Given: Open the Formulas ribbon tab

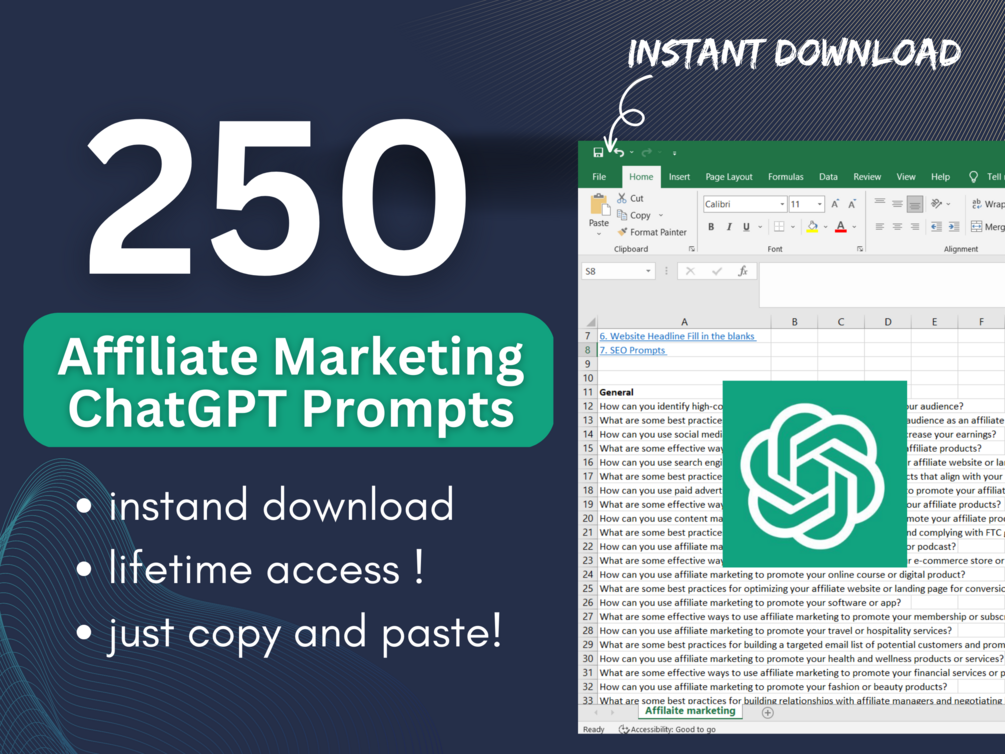Looking at the screenshot, I should point(785,177).
